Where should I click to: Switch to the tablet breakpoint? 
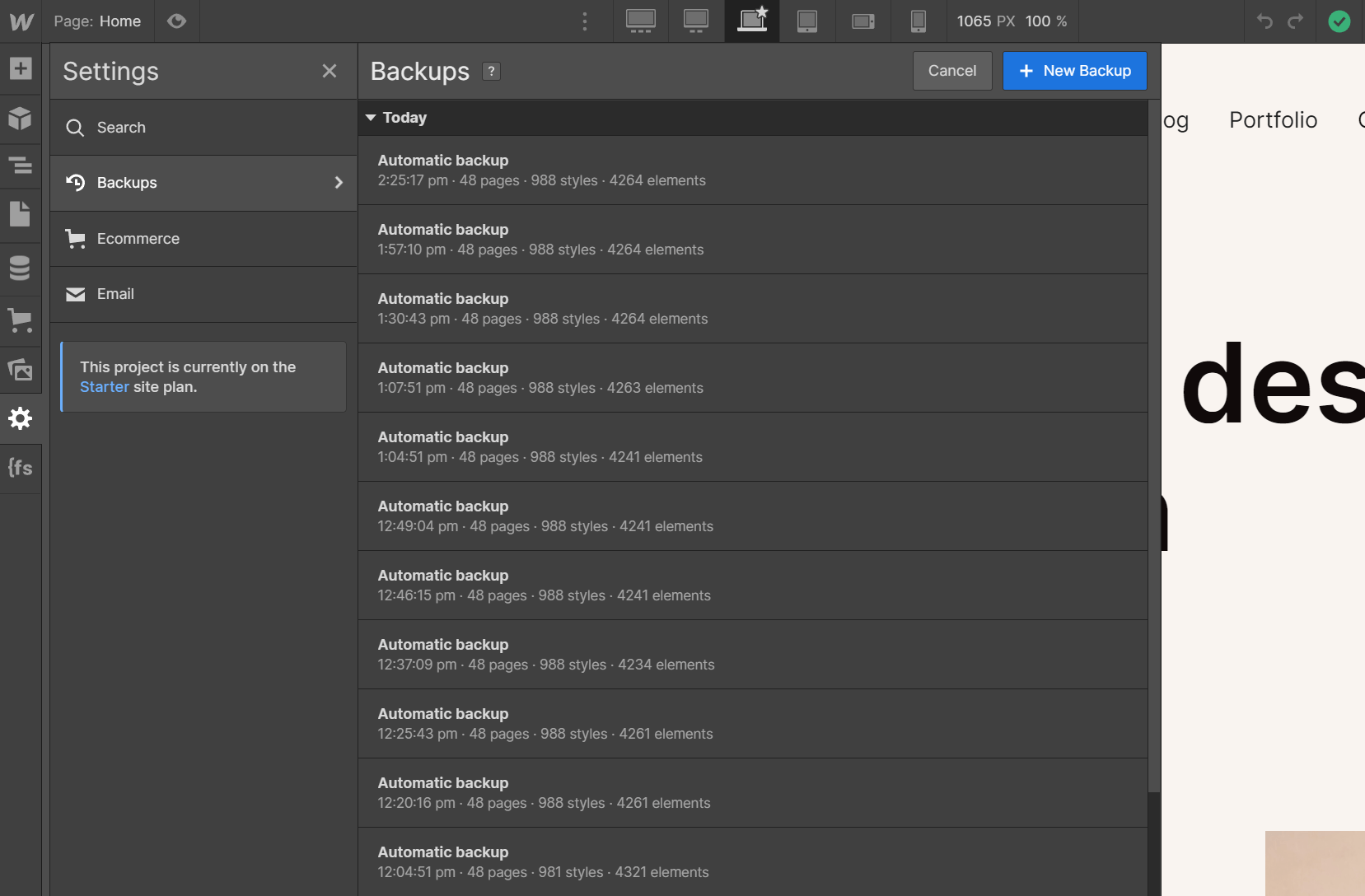(x=807, y=21)
